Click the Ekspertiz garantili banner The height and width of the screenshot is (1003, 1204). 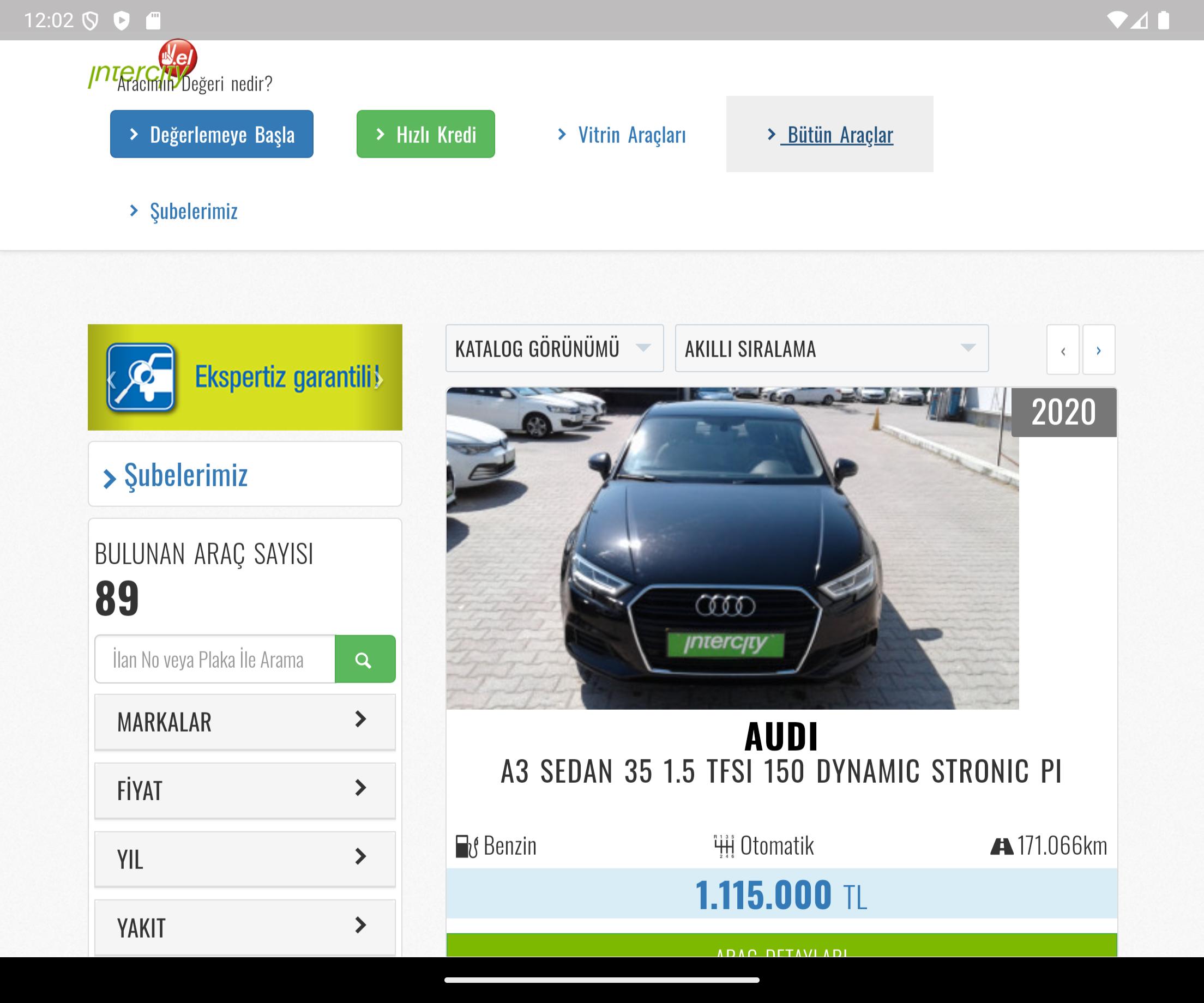pos(245,377)
